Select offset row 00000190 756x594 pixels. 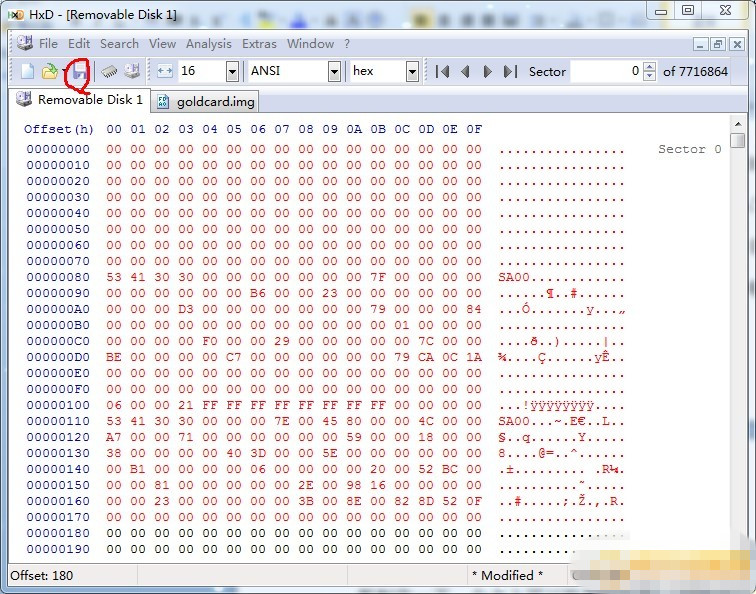(x=58, y=549)
